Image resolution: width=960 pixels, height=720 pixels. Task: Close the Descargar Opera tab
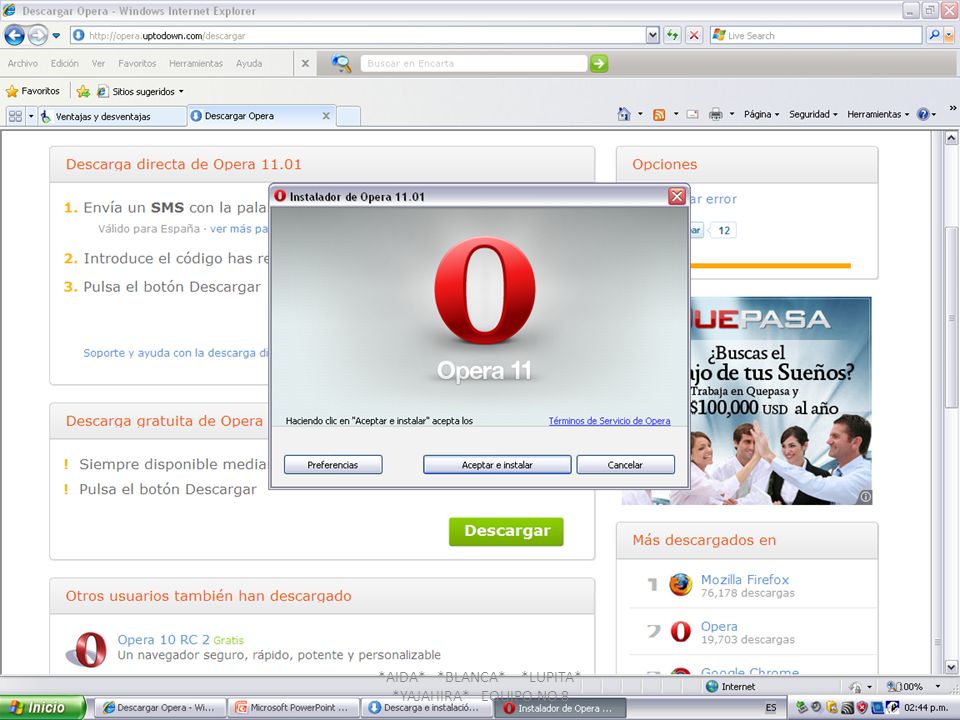(326, 116)
